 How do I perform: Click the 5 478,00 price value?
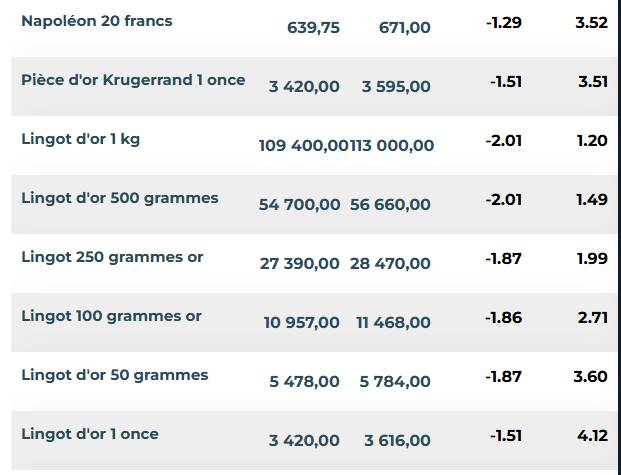pos(304,382)
